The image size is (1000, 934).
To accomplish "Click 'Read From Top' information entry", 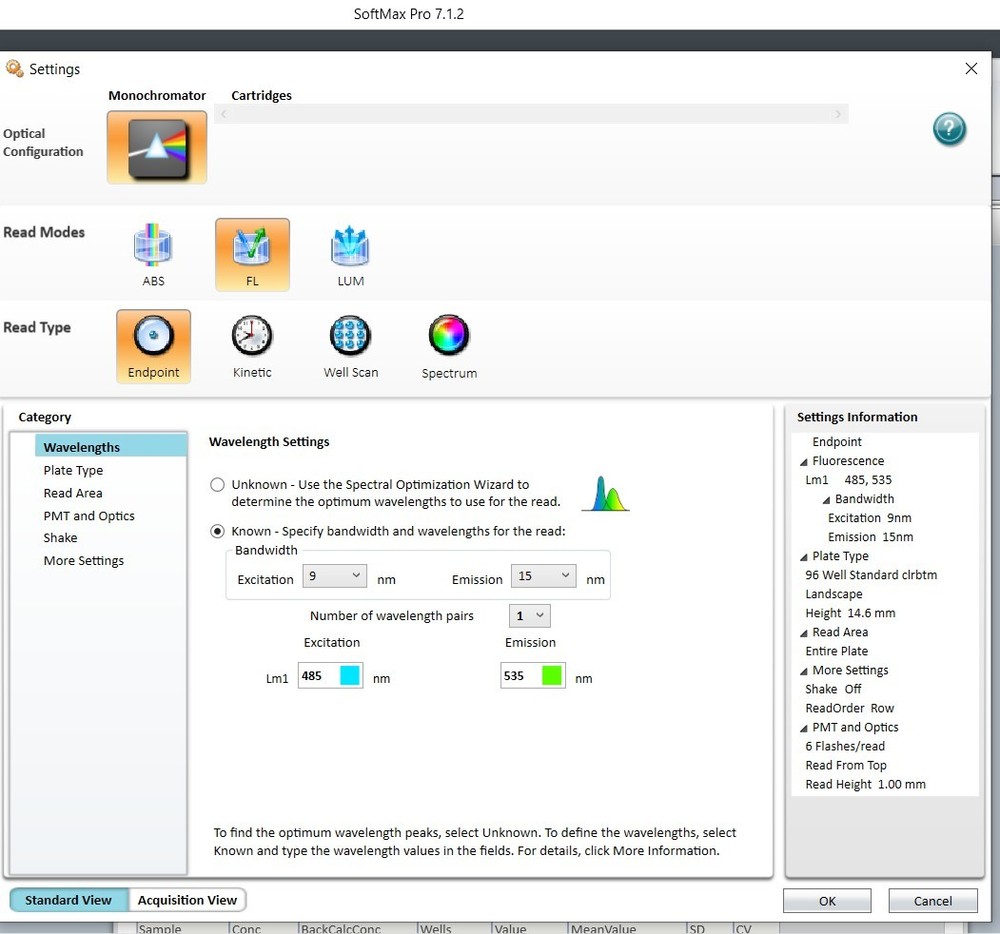I will [846, 765].
